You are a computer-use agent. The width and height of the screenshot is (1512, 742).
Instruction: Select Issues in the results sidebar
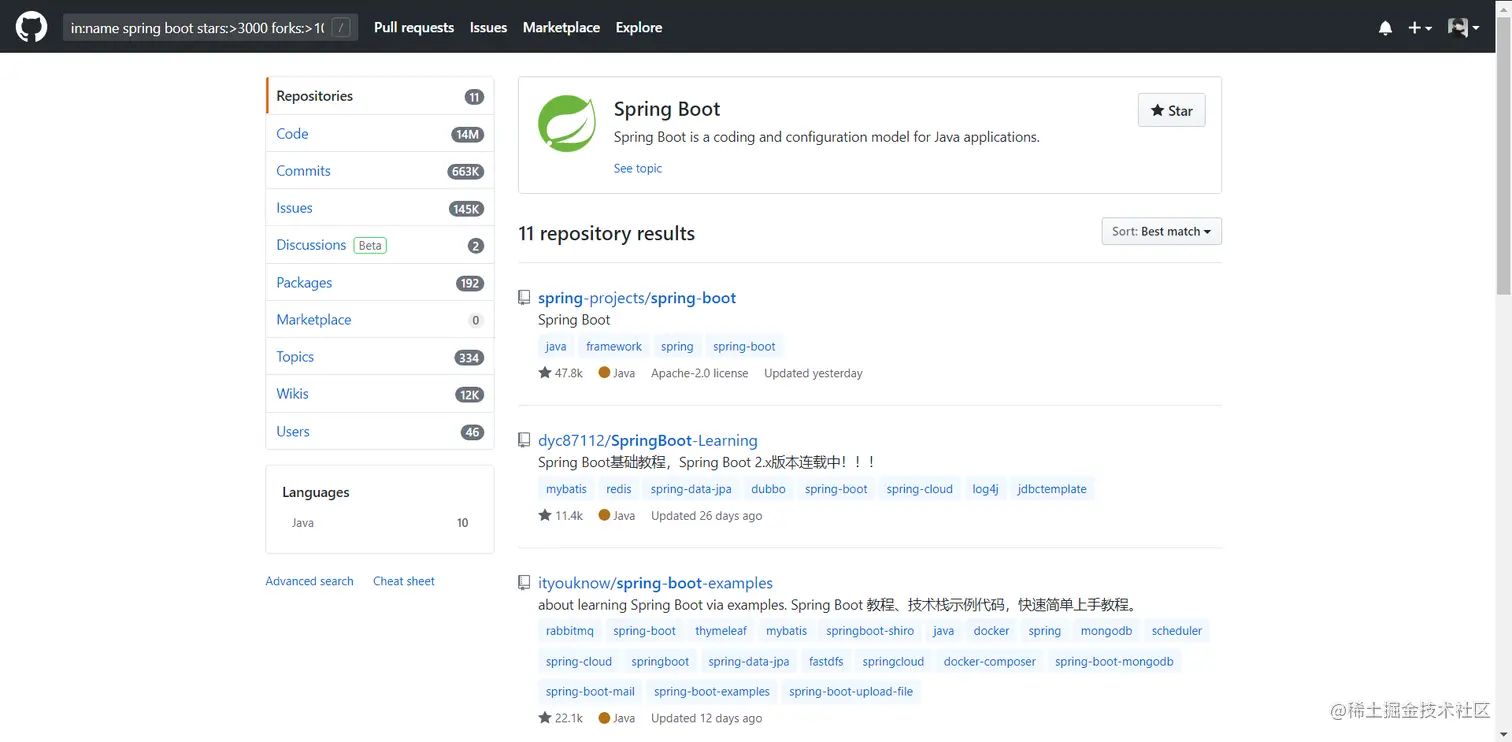coord(380,208)
